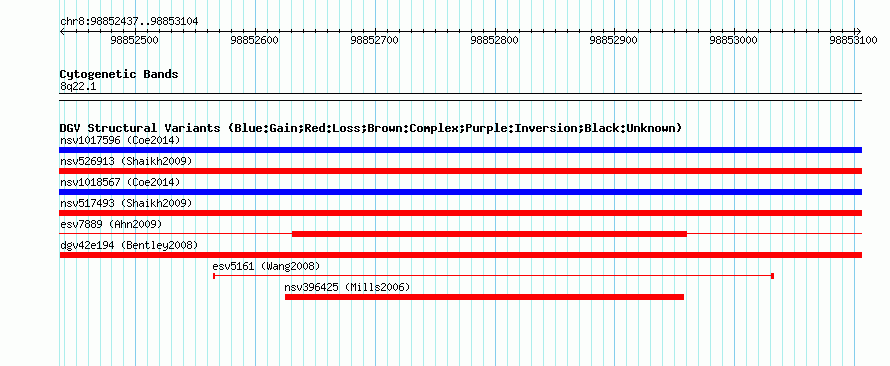Click the esv7889 (Ahn2009) label
Image resolution: width=890 pixels, height=366 pixels.
[x=111, y=224]
